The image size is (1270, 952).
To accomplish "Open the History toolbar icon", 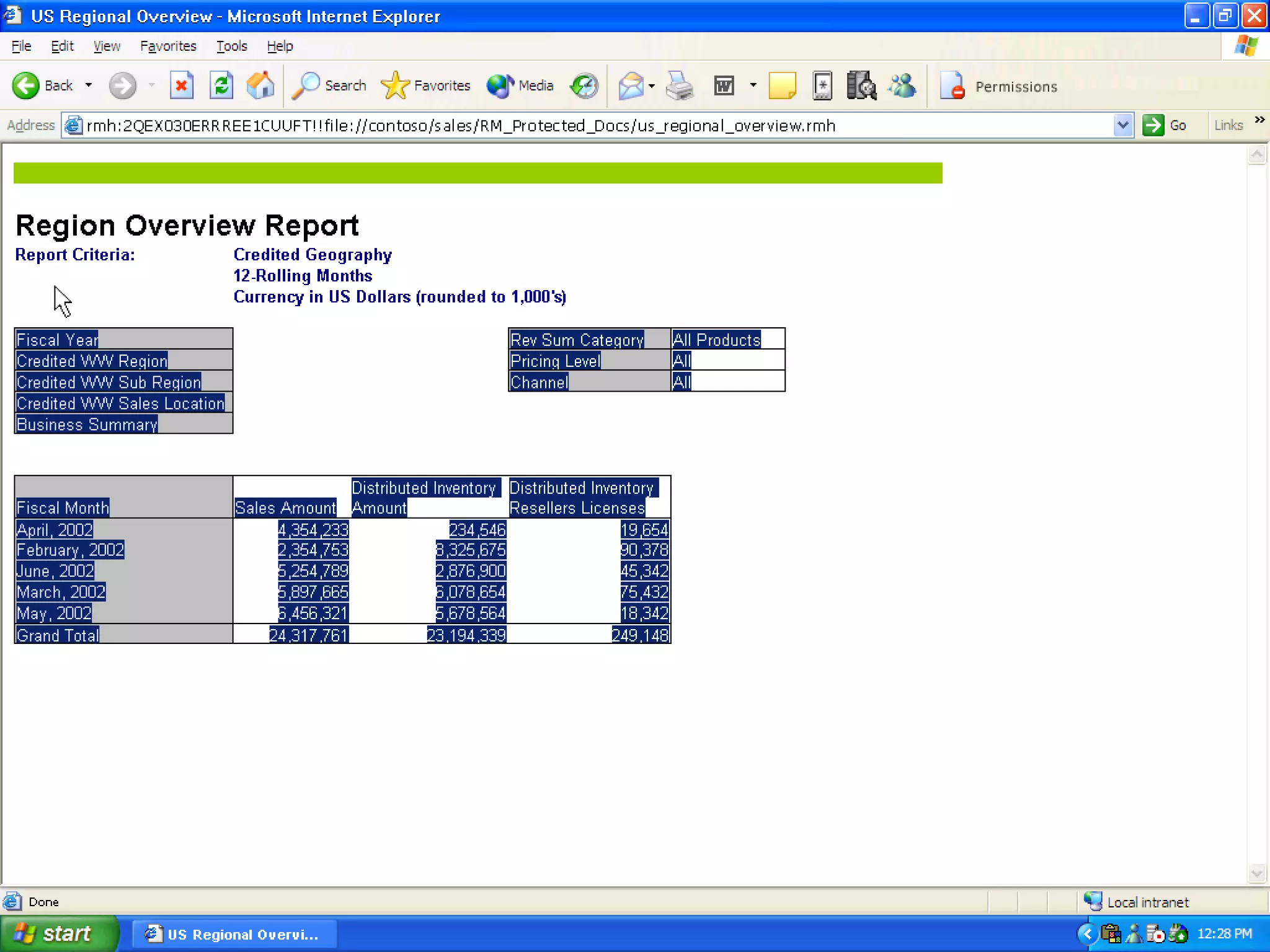I will click(584, 86).
